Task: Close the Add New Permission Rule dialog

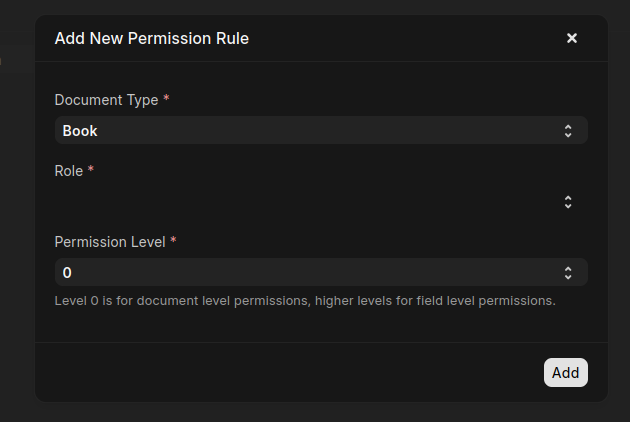Action: [x=572, y=38]
